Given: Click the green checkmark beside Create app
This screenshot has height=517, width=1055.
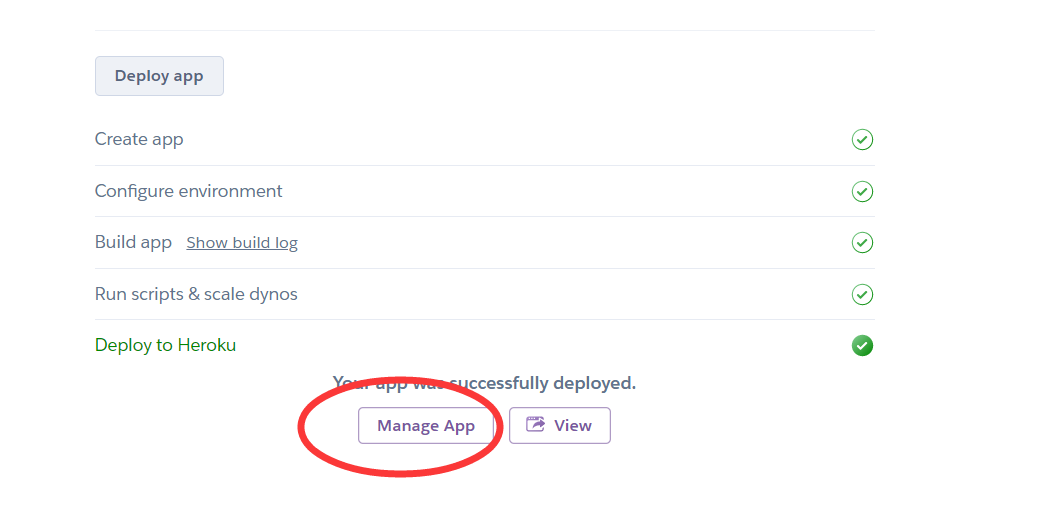Looking at the screenshot, I should (x=862, y=140).
